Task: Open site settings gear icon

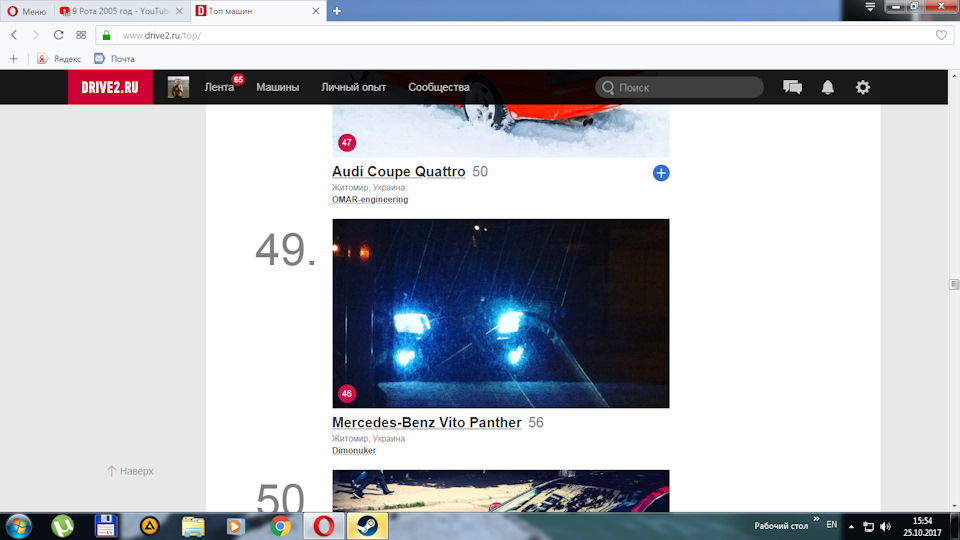Action: click(x=863, y=87)
